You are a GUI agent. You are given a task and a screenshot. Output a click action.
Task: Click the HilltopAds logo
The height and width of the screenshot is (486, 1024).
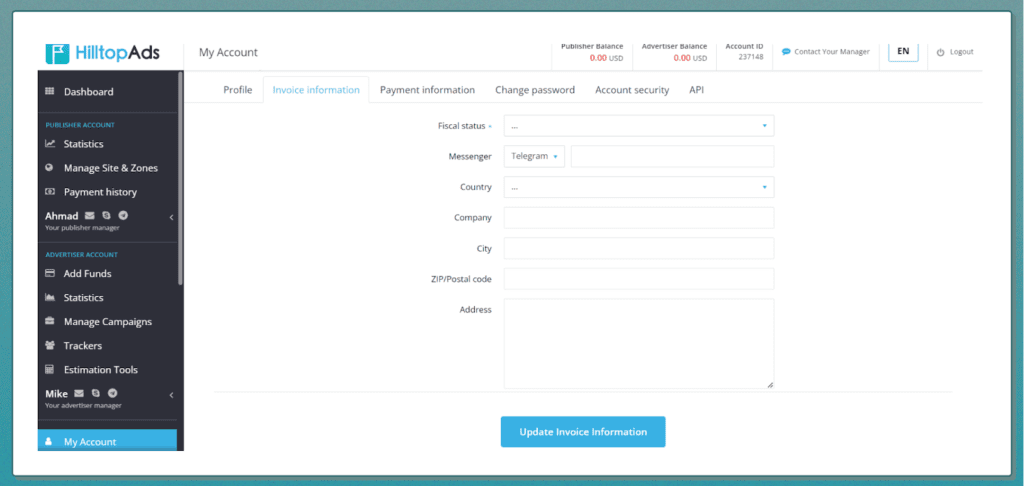tap(102, 52)
